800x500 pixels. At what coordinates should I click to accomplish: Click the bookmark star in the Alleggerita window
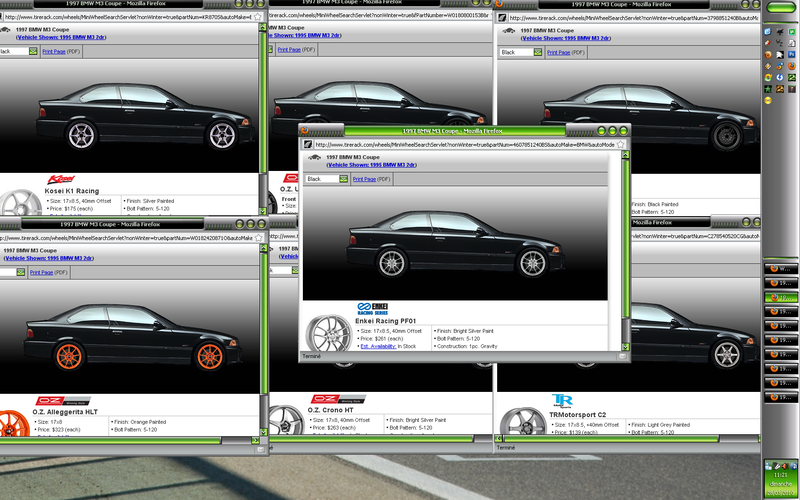pos(259,238)
